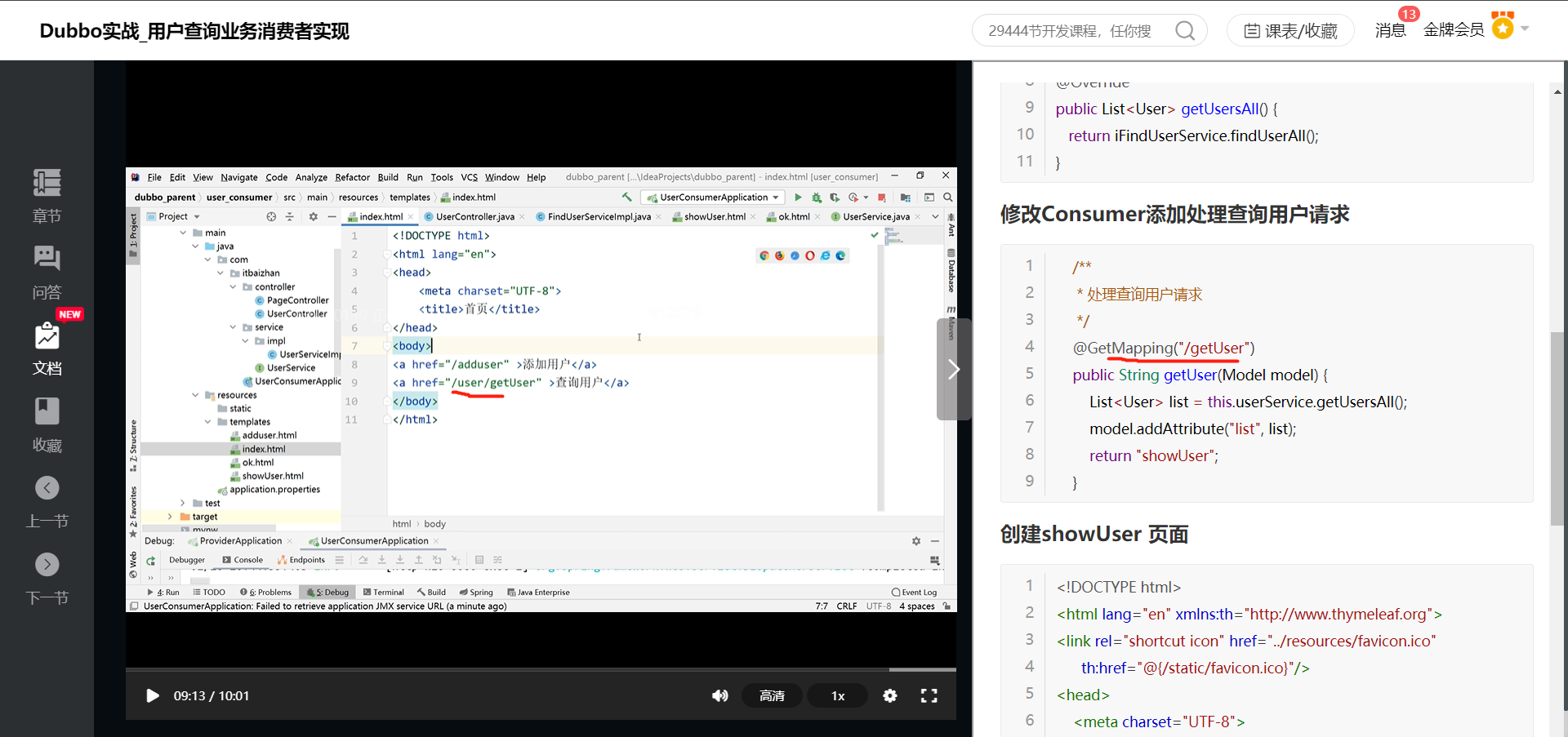Click UTF-8 encoding in IDE status bar
Image resolution: width=1568 pixels, height=737 pixels.
point(878,606)
